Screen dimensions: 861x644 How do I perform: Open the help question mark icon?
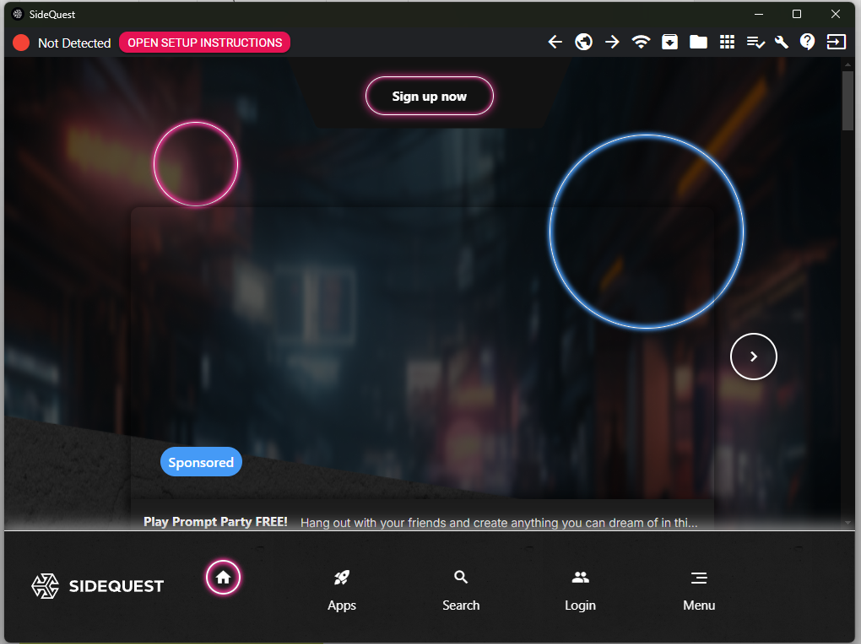tap(807, 42)
